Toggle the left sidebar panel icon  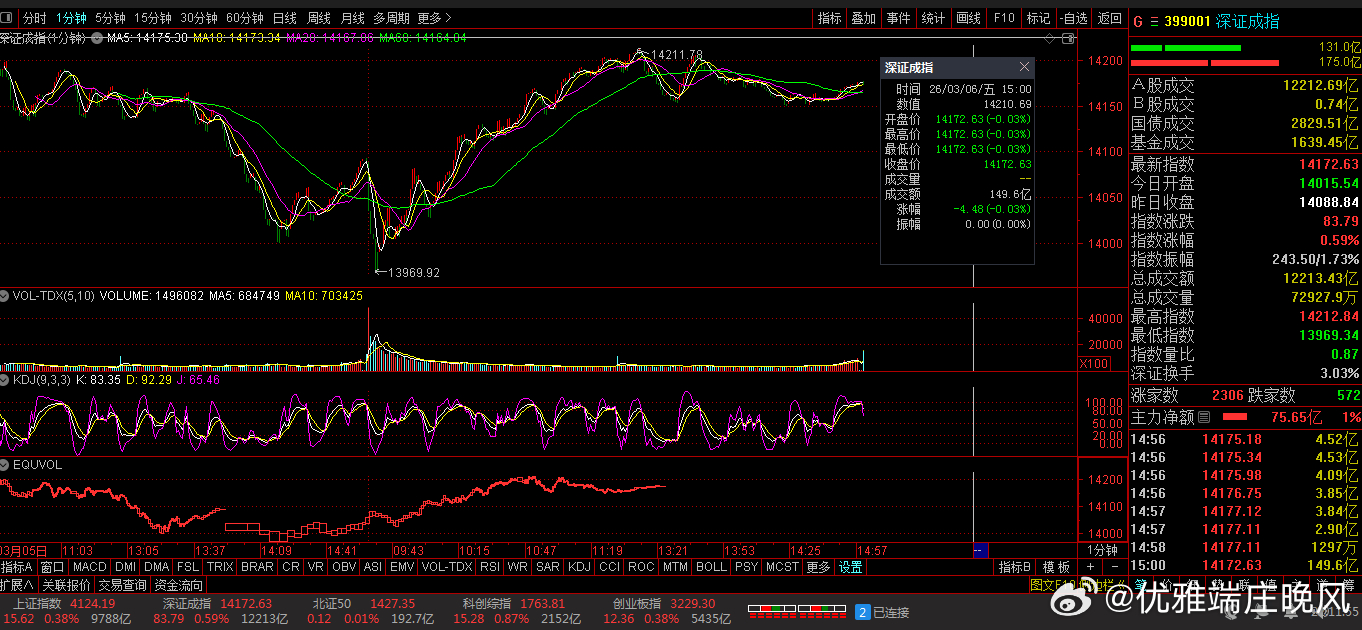pos(7,18)
